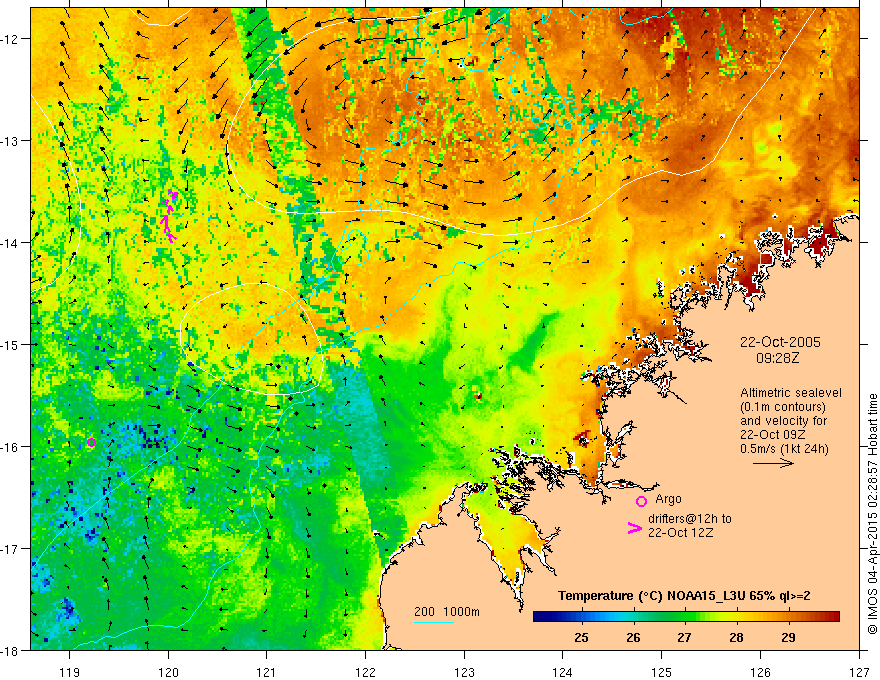Image resolution: width=880 pixels, height=680 pixels.
Task: Click the cyan 200/1000m contour legend line
Action: click(434, 622)
